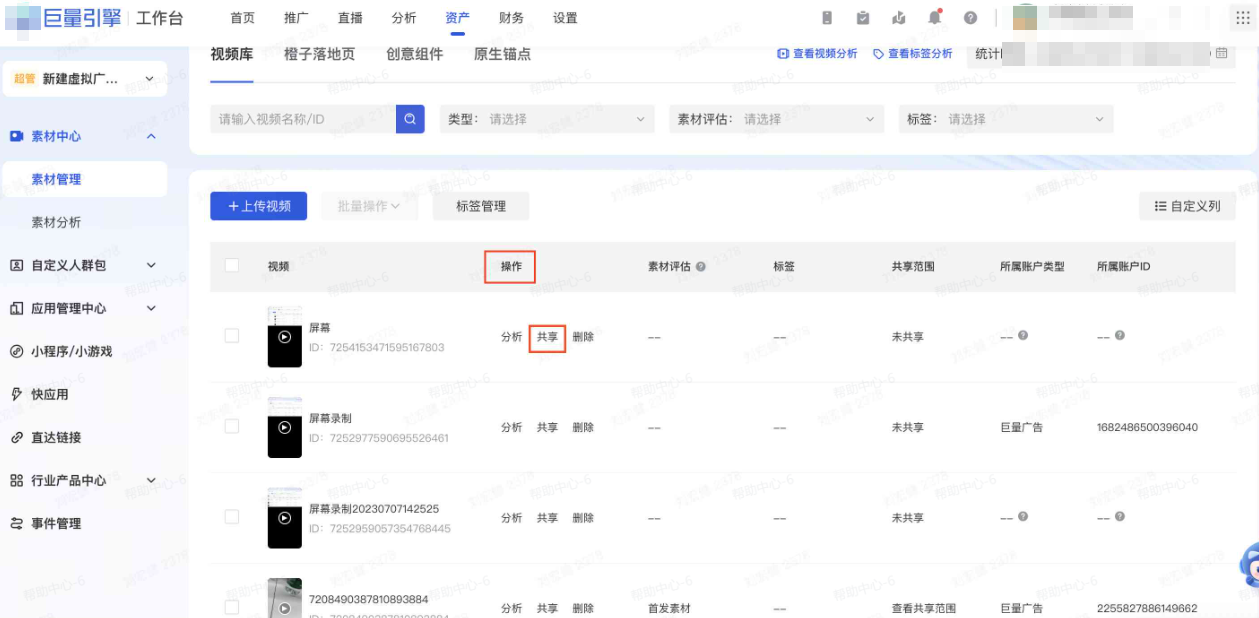Open the assistant robot icon
Viewport: 1259px width, 618px height.
coord(1249,566)
